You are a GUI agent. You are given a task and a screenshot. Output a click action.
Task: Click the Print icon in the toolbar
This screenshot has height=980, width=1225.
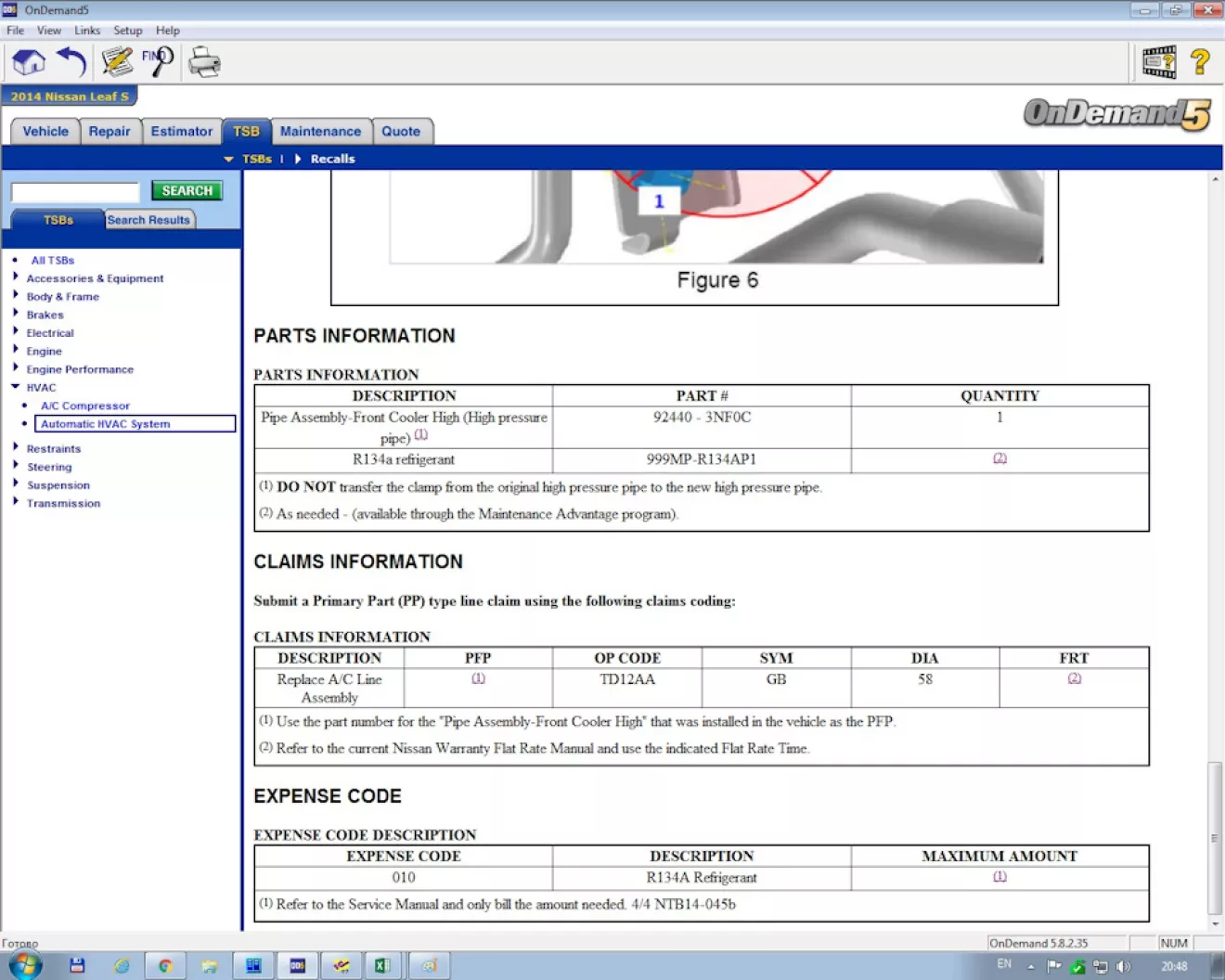pos(204,63)
